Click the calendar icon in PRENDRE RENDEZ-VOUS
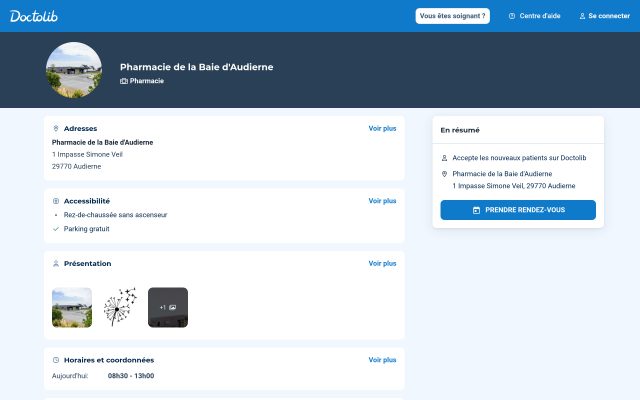640x400 pixels. (x=476, y=210)
